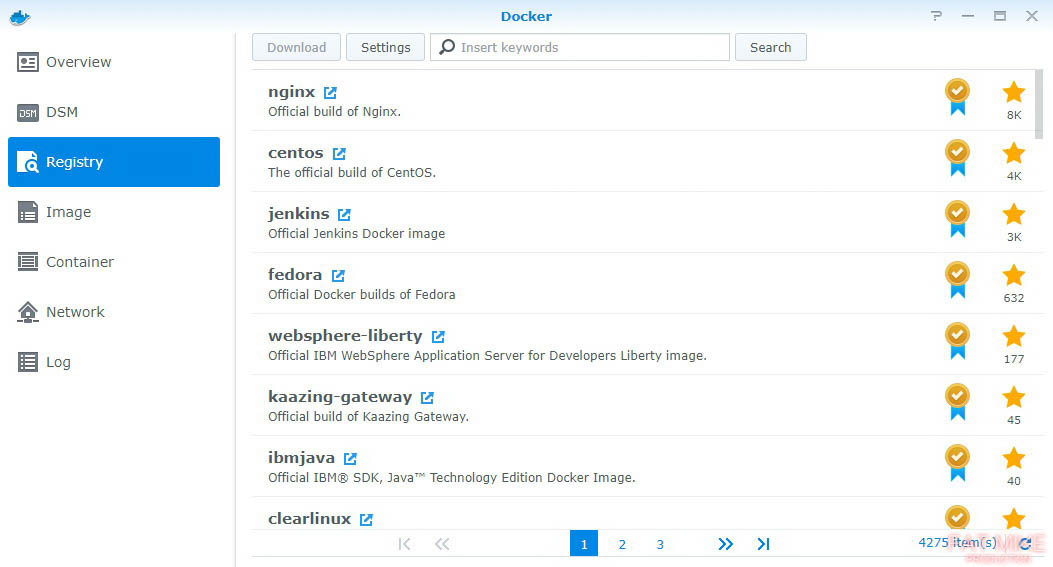Open fedora external link icon

pyautogui.click(x=338, y=275)
